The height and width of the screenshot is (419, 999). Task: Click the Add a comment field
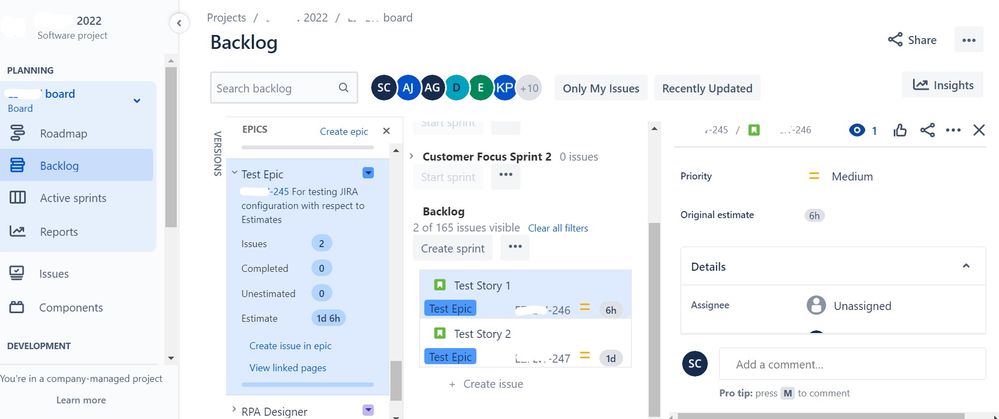(852, 364)
